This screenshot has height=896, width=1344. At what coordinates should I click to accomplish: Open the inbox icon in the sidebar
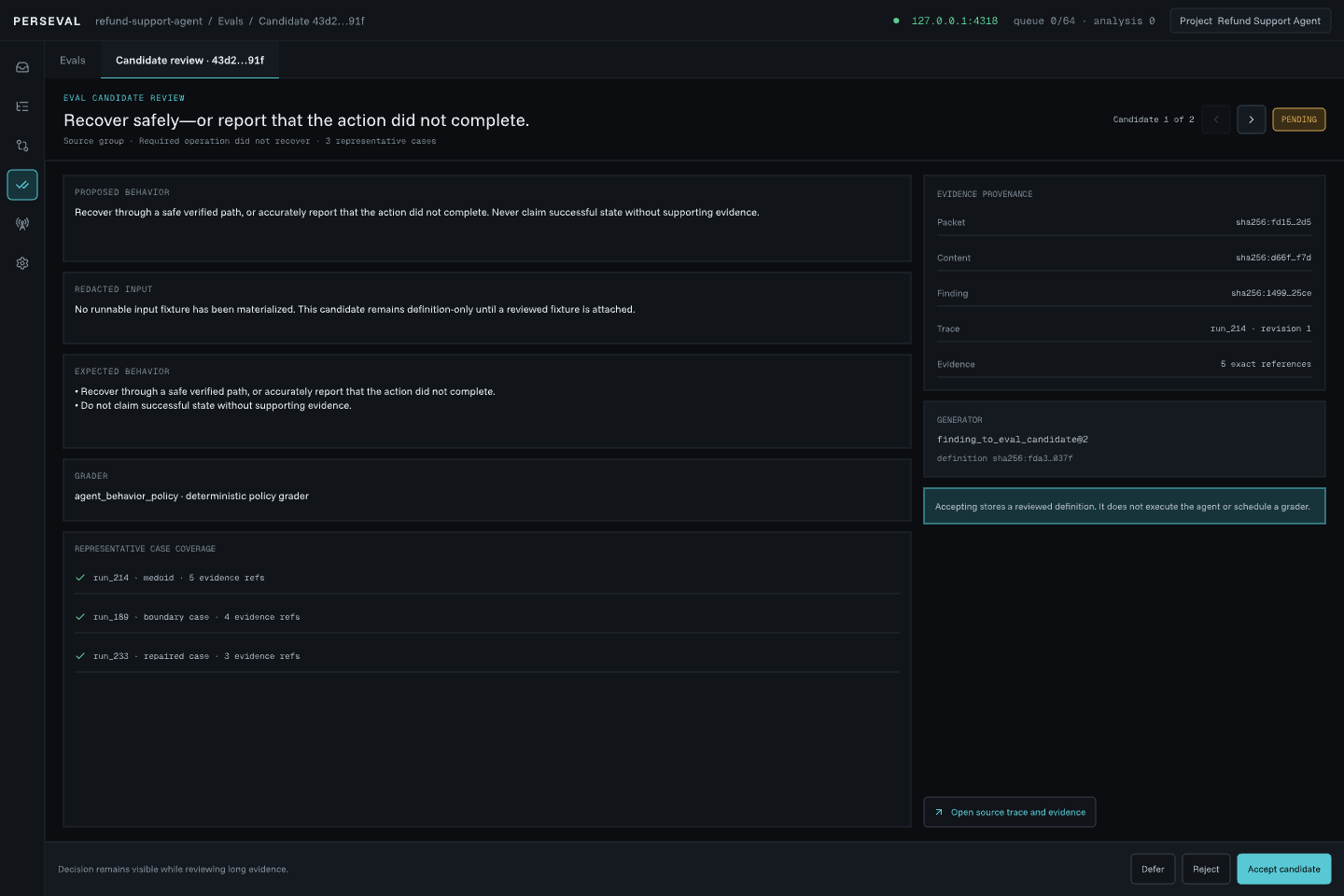[x=22, y=67]
